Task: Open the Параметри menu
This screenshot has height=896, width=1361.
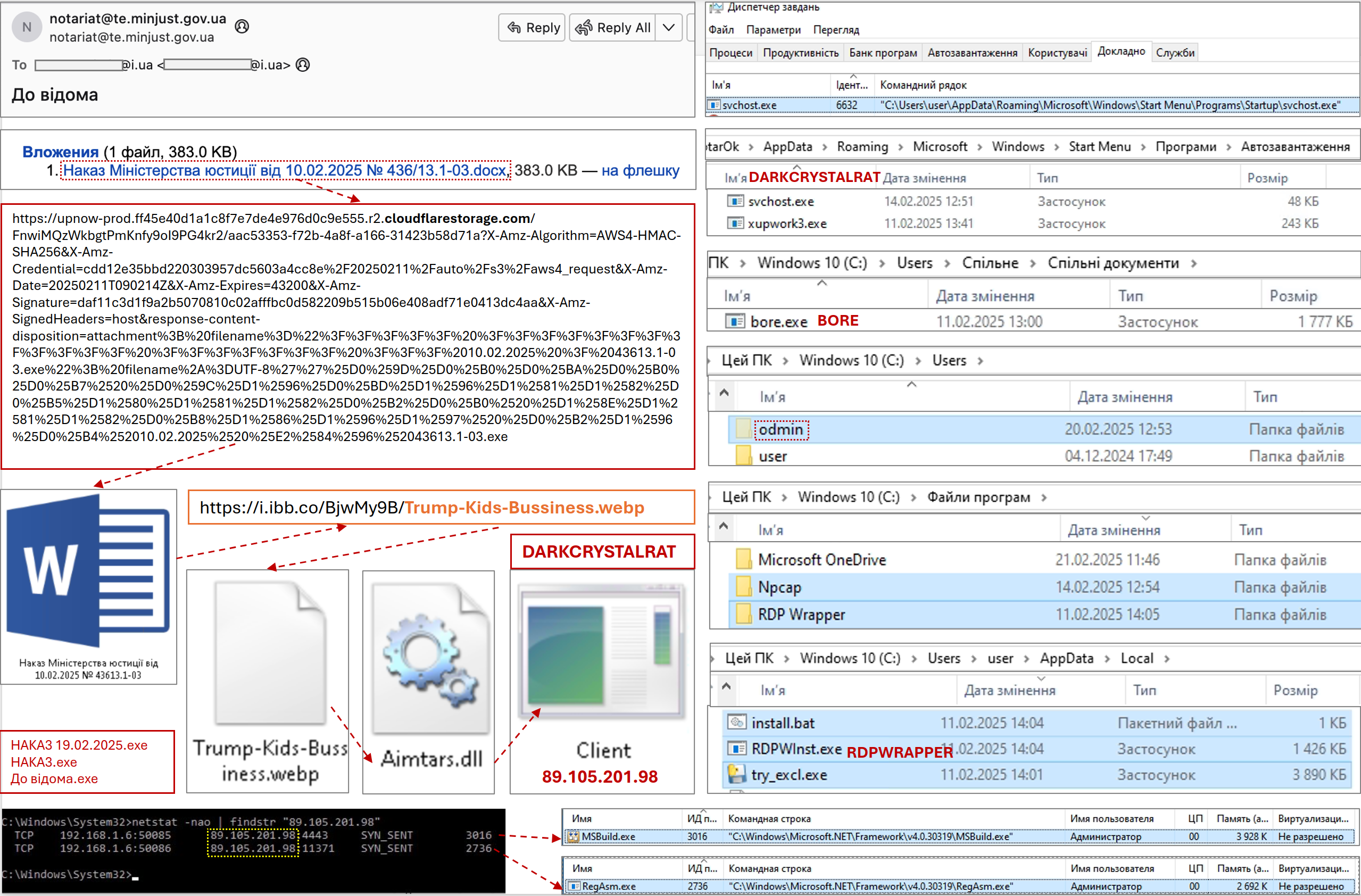Action: [x=773, y=30]
